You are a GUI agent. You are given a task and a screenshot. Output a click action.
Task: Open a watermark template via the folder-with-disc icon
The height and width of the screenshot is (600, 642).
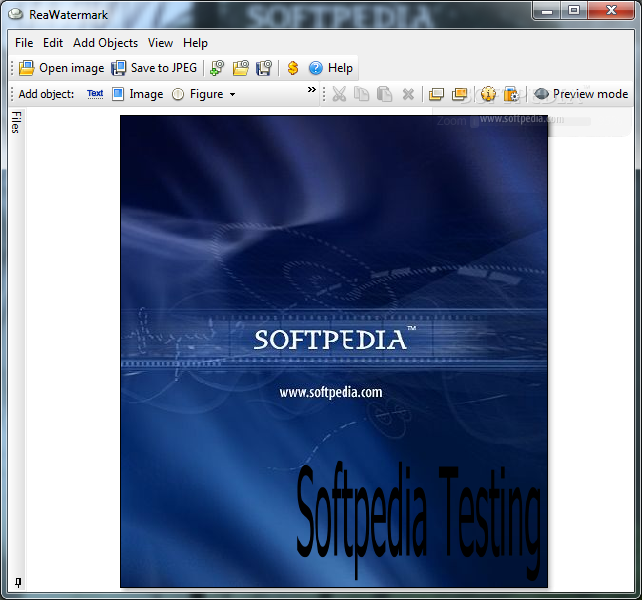tap(241, 68)
